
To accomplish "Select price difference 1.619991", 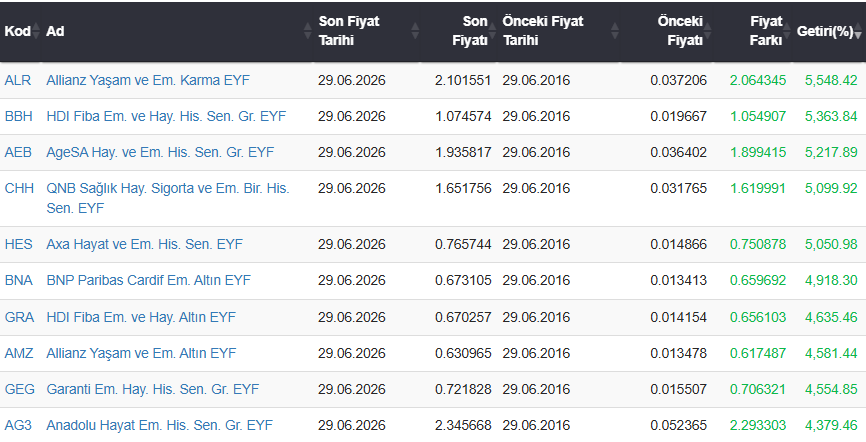I will coord(758,188).
